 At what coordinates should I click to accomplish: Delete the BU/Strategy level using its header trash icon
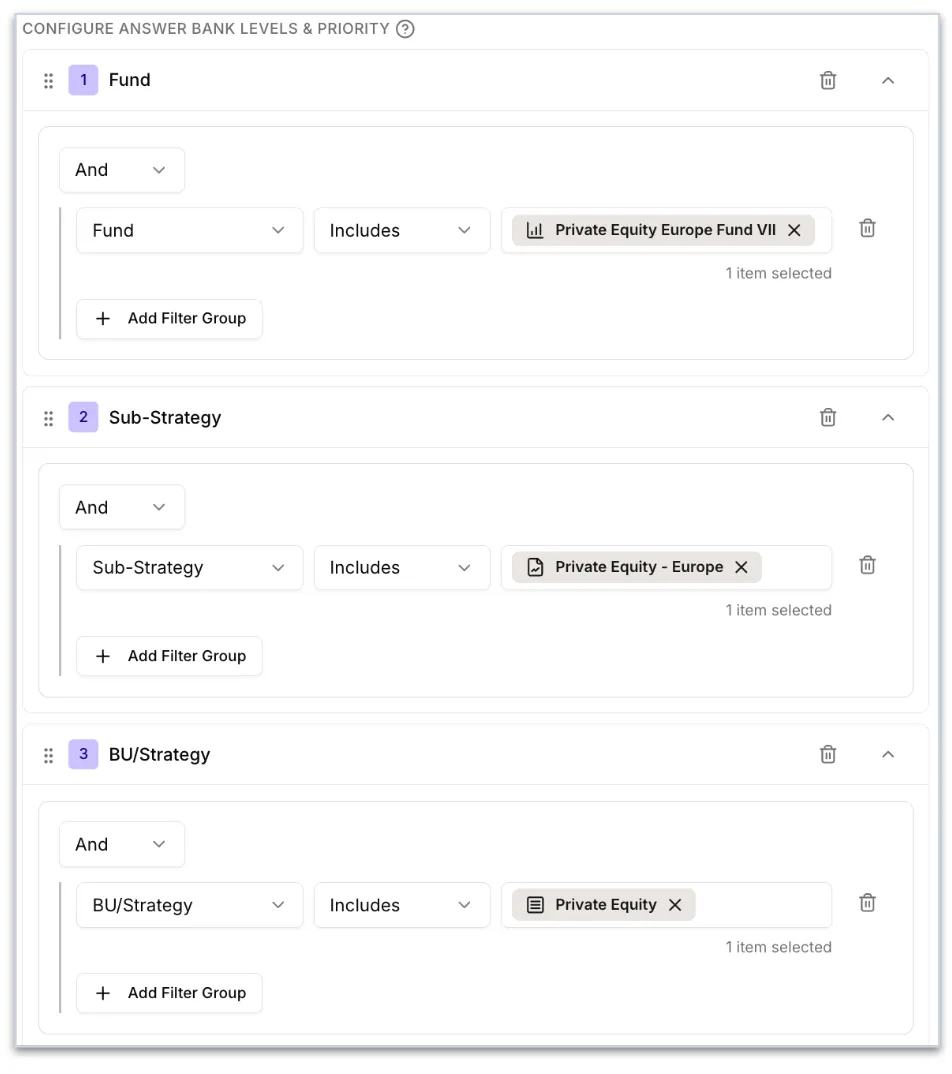point(828,754)
